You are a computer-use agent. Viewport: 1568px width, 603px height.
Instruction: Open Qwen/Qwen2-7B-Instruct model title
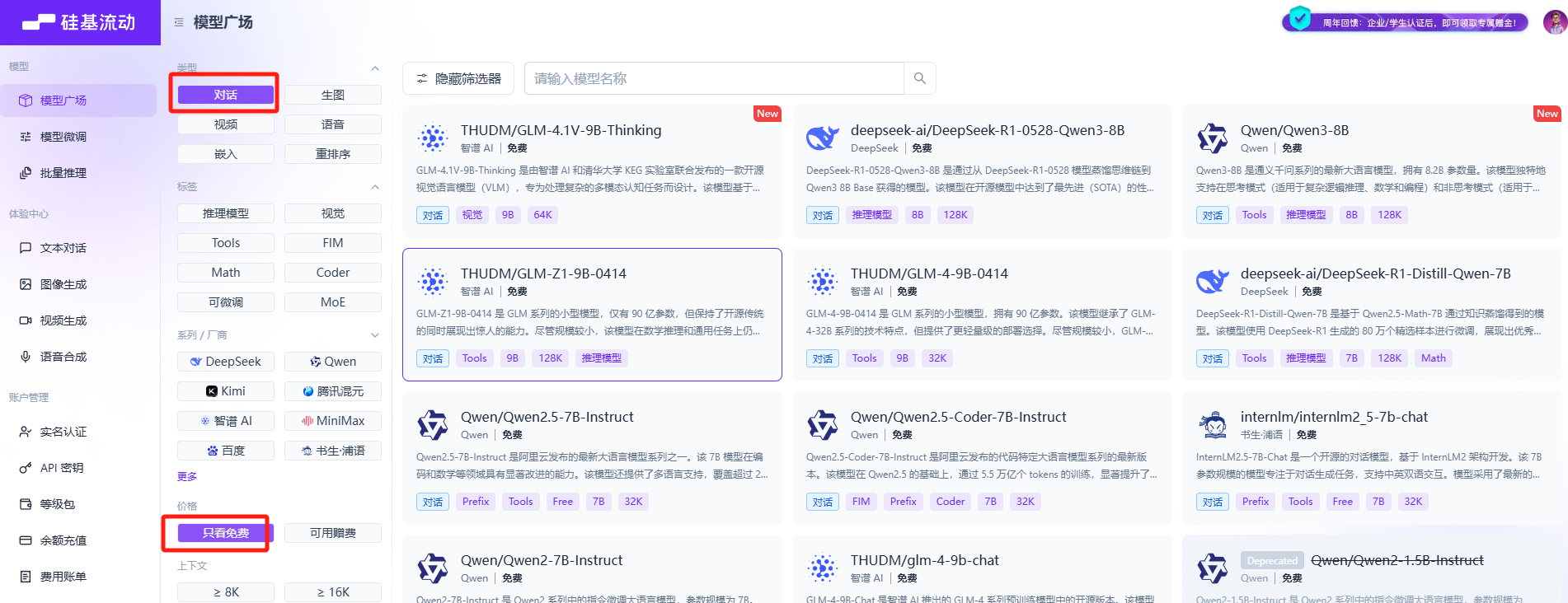pyautogui.click(x=542, y=560)
